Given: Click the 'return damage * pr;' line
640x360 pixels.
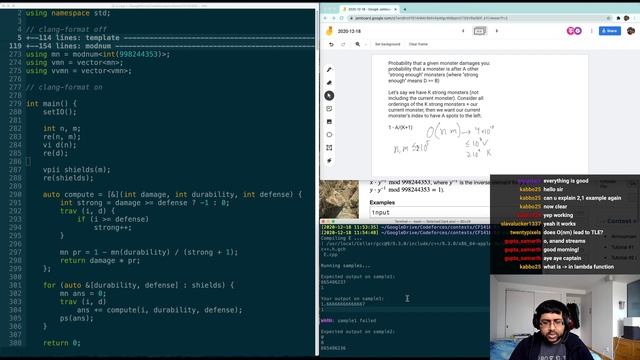Looking at the screenshot, I should (100, 260).
